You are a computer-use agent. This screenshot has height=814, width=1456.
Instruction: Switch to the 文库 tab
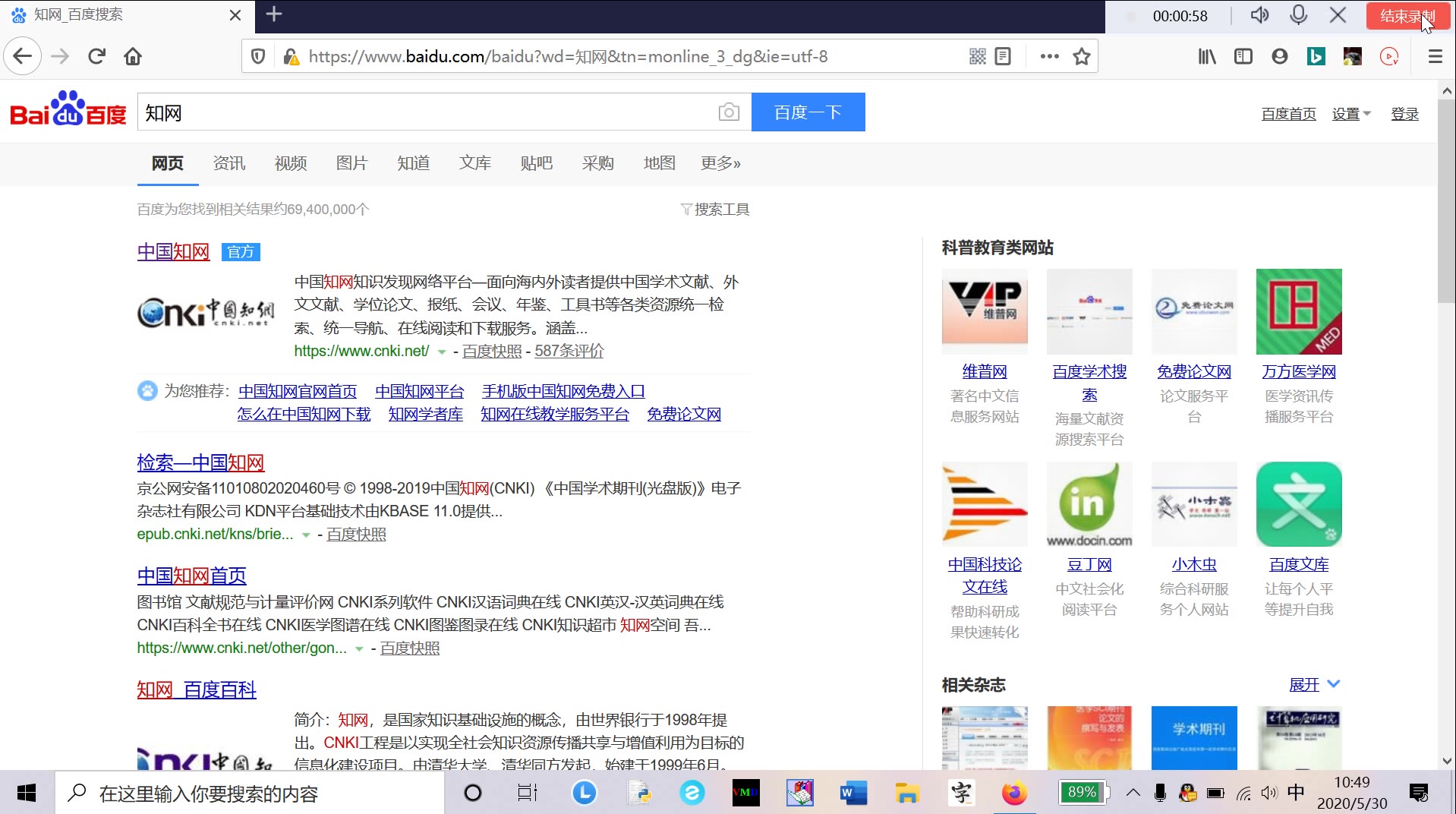(x=475, y=163)
